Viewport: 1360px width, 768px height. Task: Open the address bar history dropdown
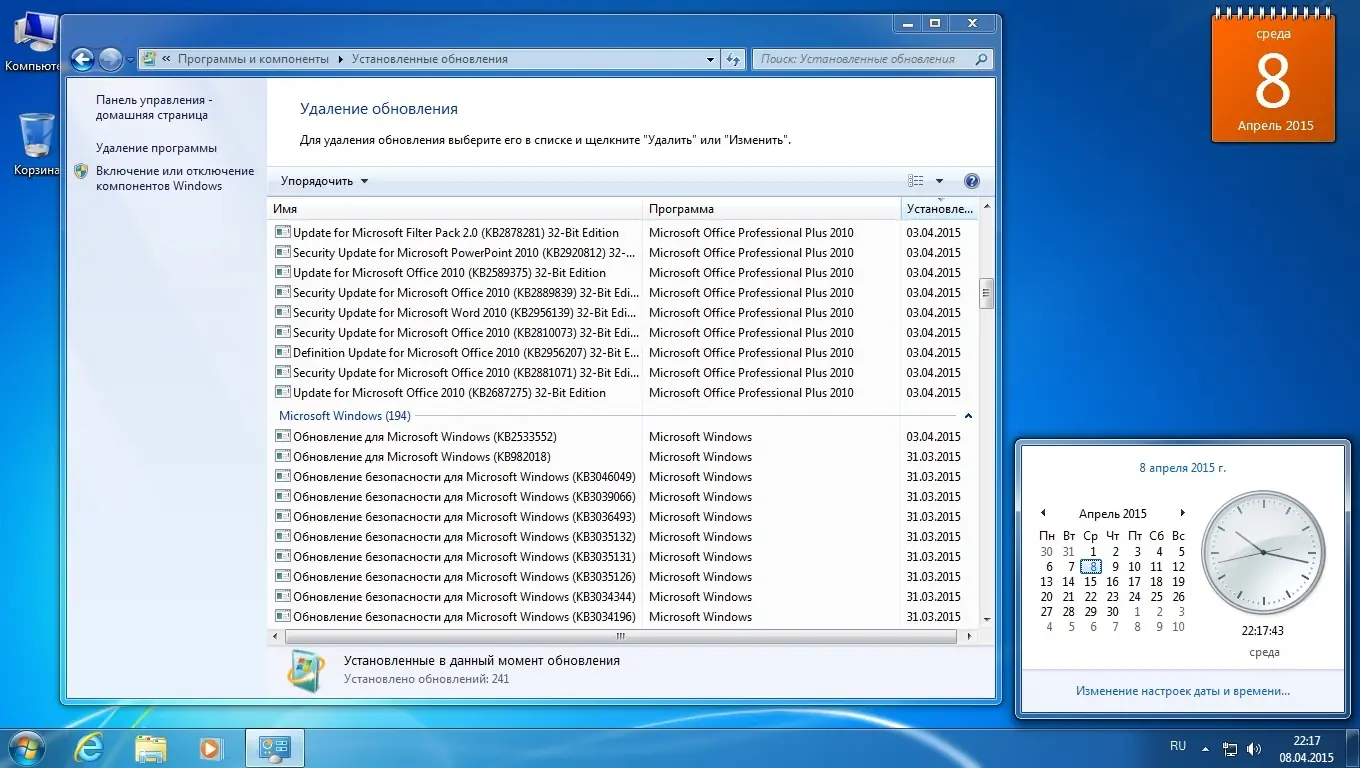[709, 59]
